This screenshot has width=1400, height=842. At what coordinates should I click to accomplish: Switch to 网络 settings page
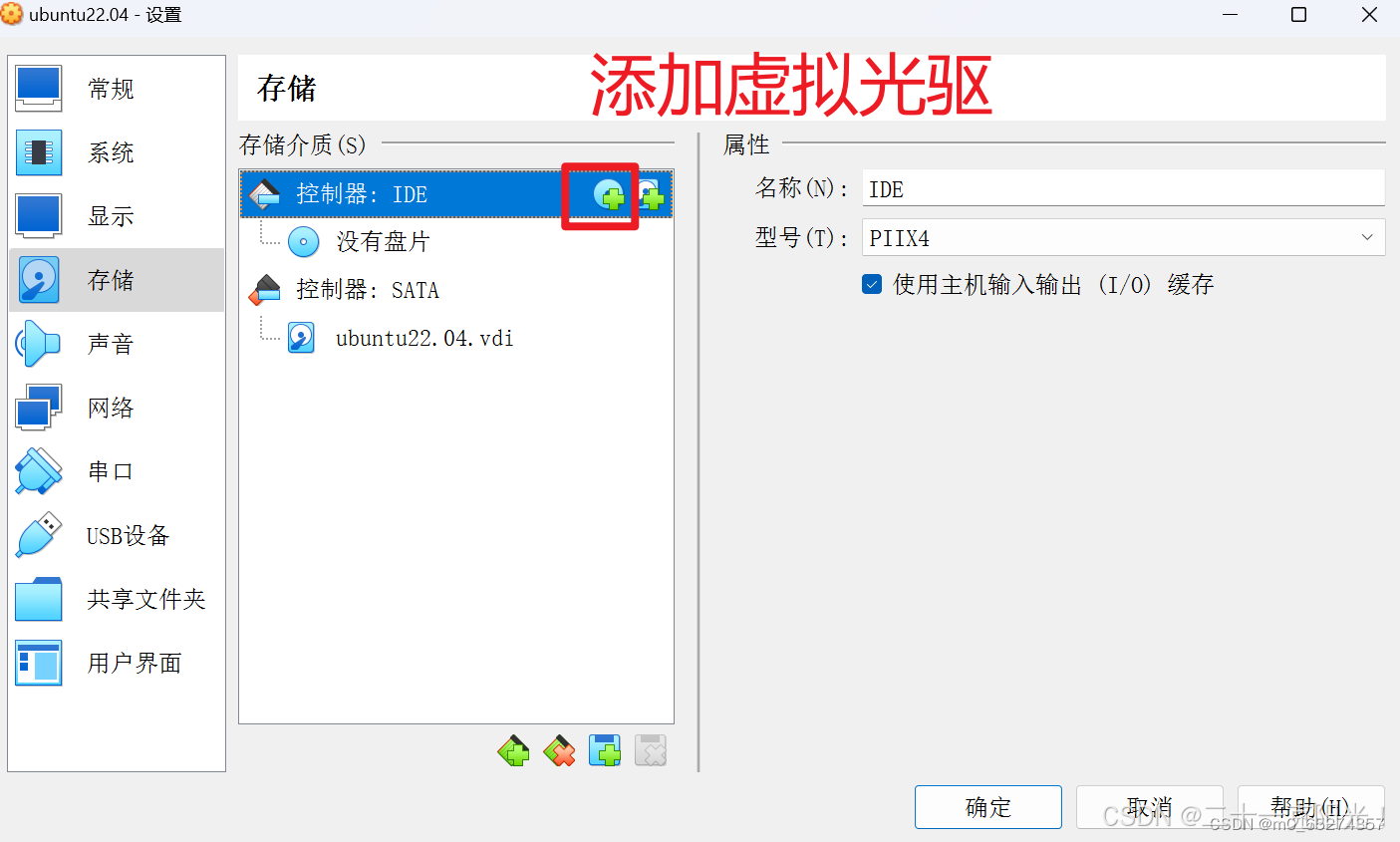(117, 408)
